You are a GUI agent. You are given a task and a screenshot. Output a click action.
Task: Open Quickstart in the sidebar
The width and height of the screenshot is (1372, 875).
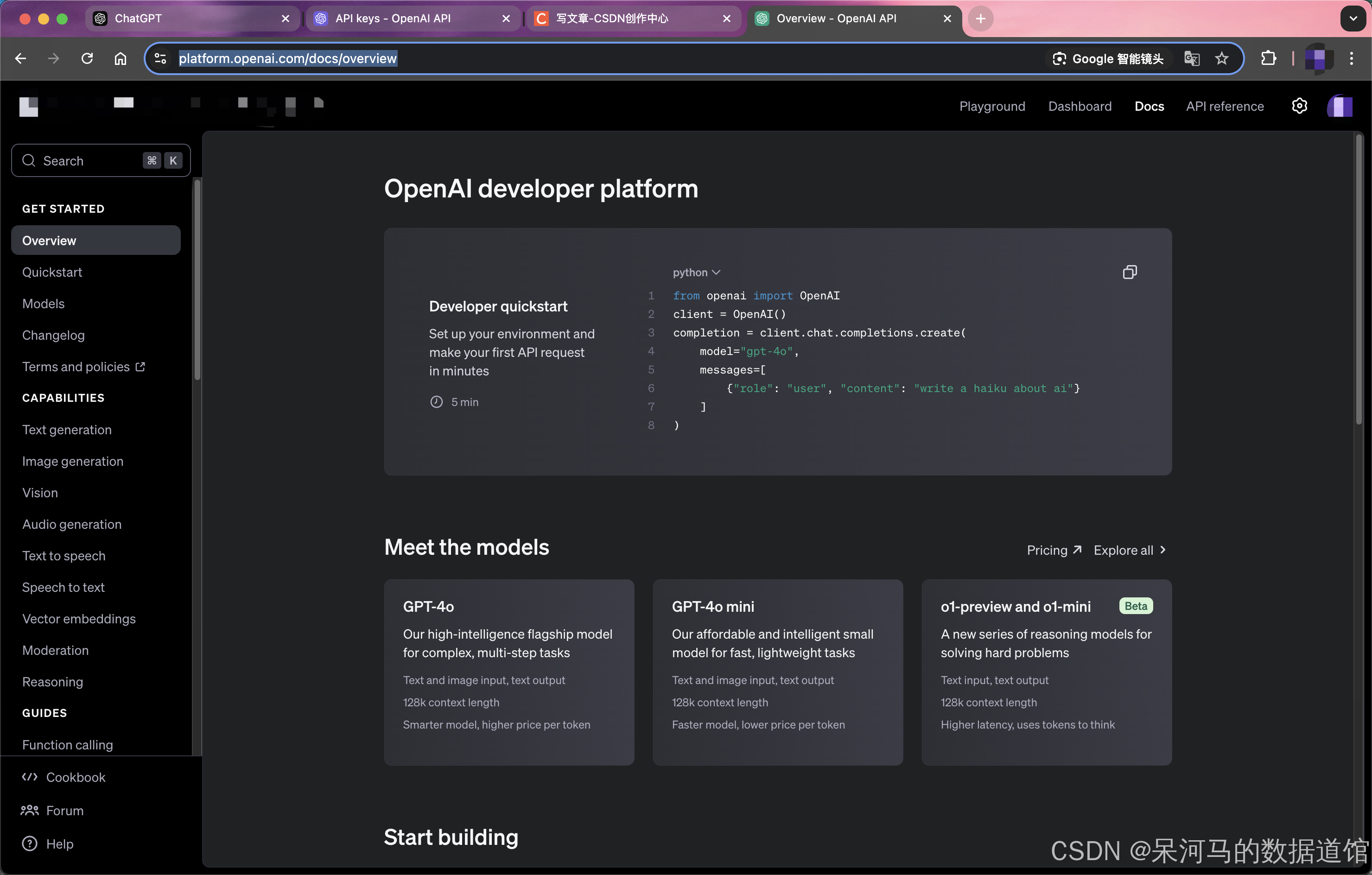pyautogui.click(x=52, y=273)
